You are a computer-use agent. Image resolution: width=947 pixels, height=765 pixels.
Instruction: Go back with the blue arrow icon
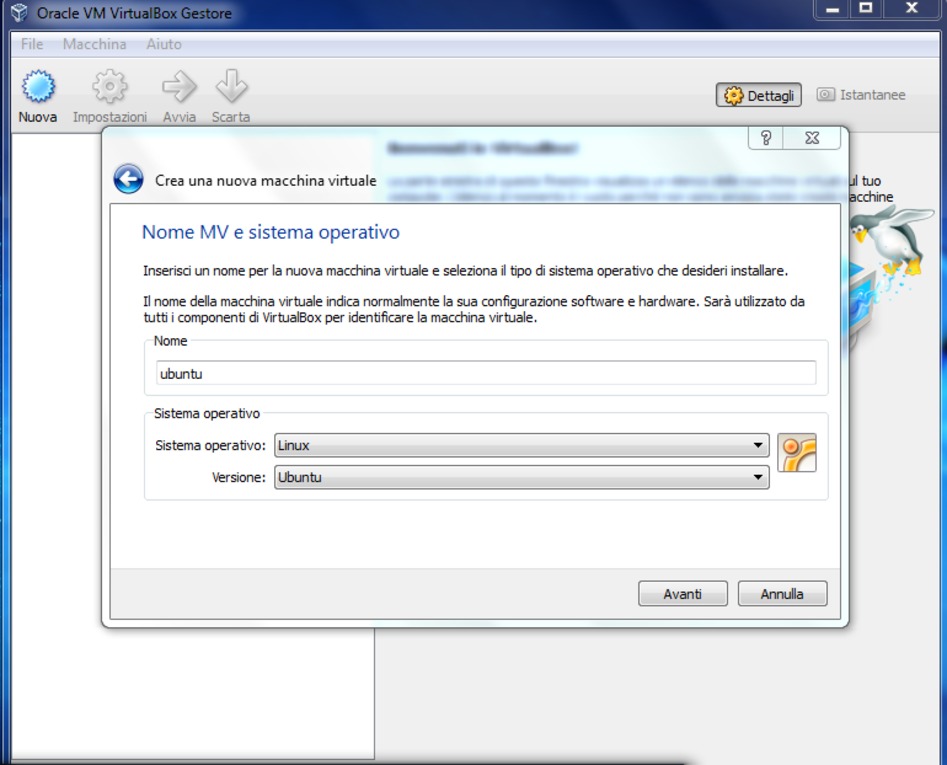point(128,179)
